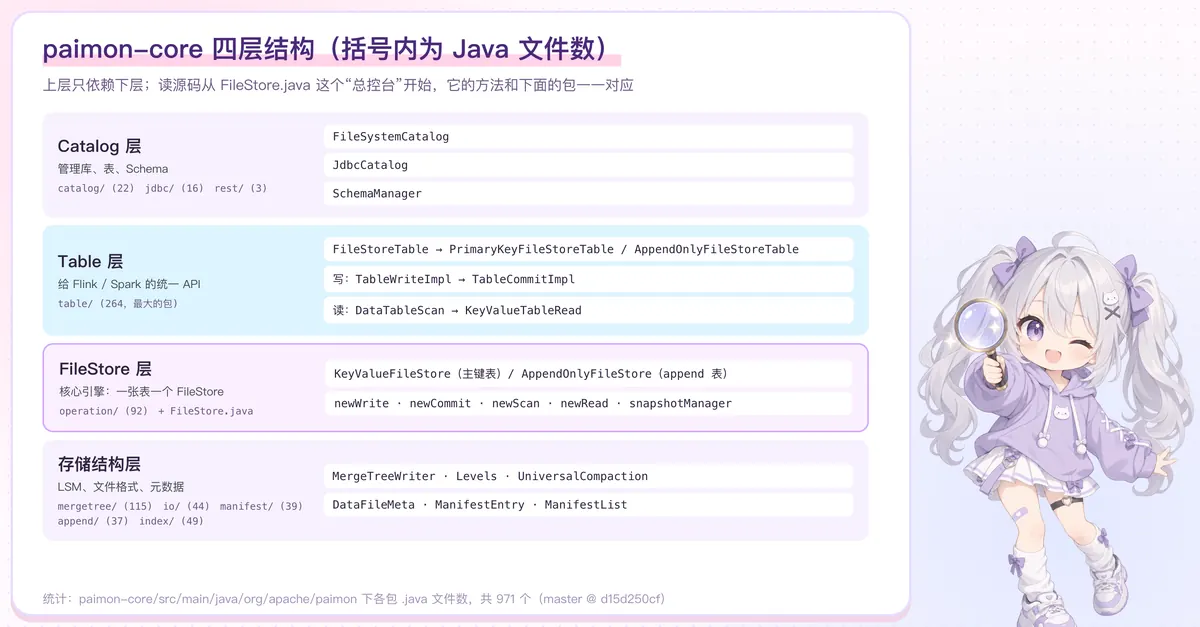The width and height of the screenshot is (1200, 627).
Task: Click the "存储结构层" heading
Action: [99, 464]
